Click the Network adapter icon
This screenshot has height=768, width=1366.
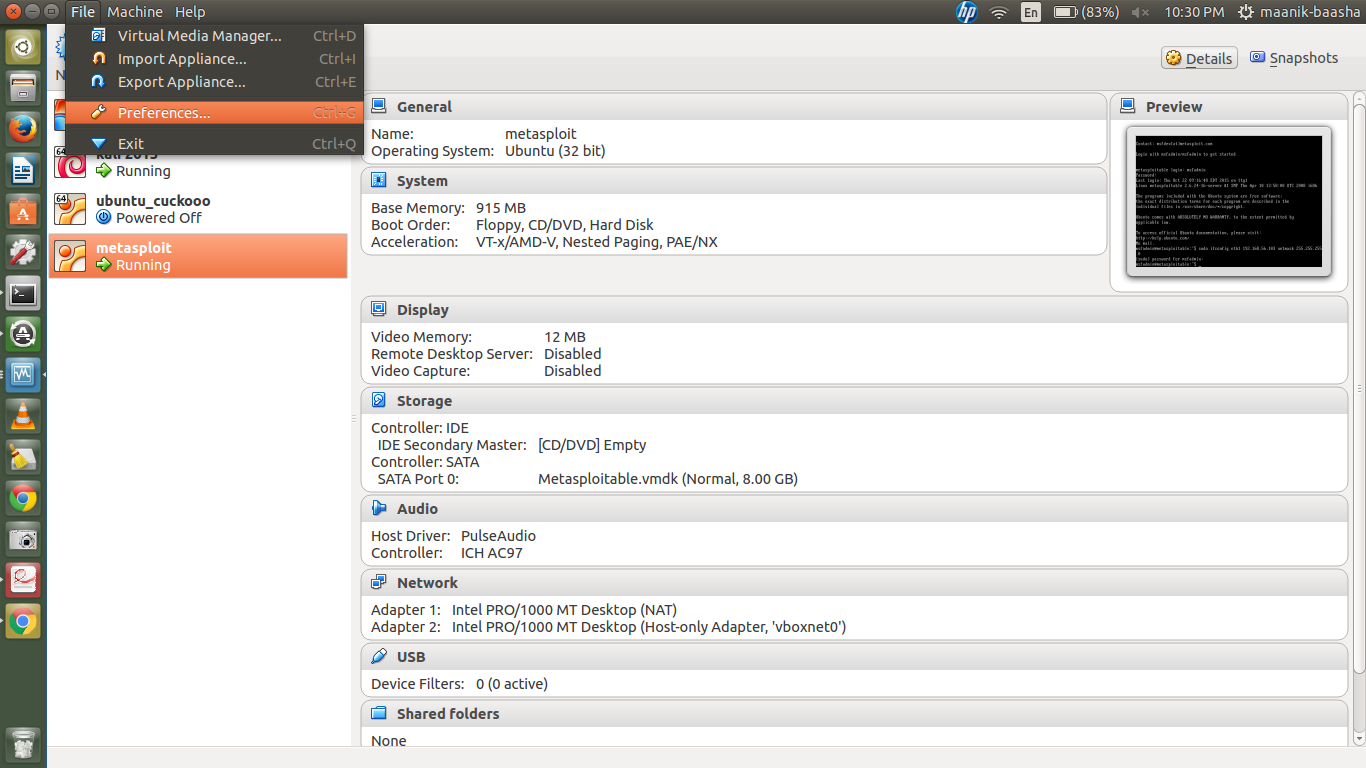(379, 583)
